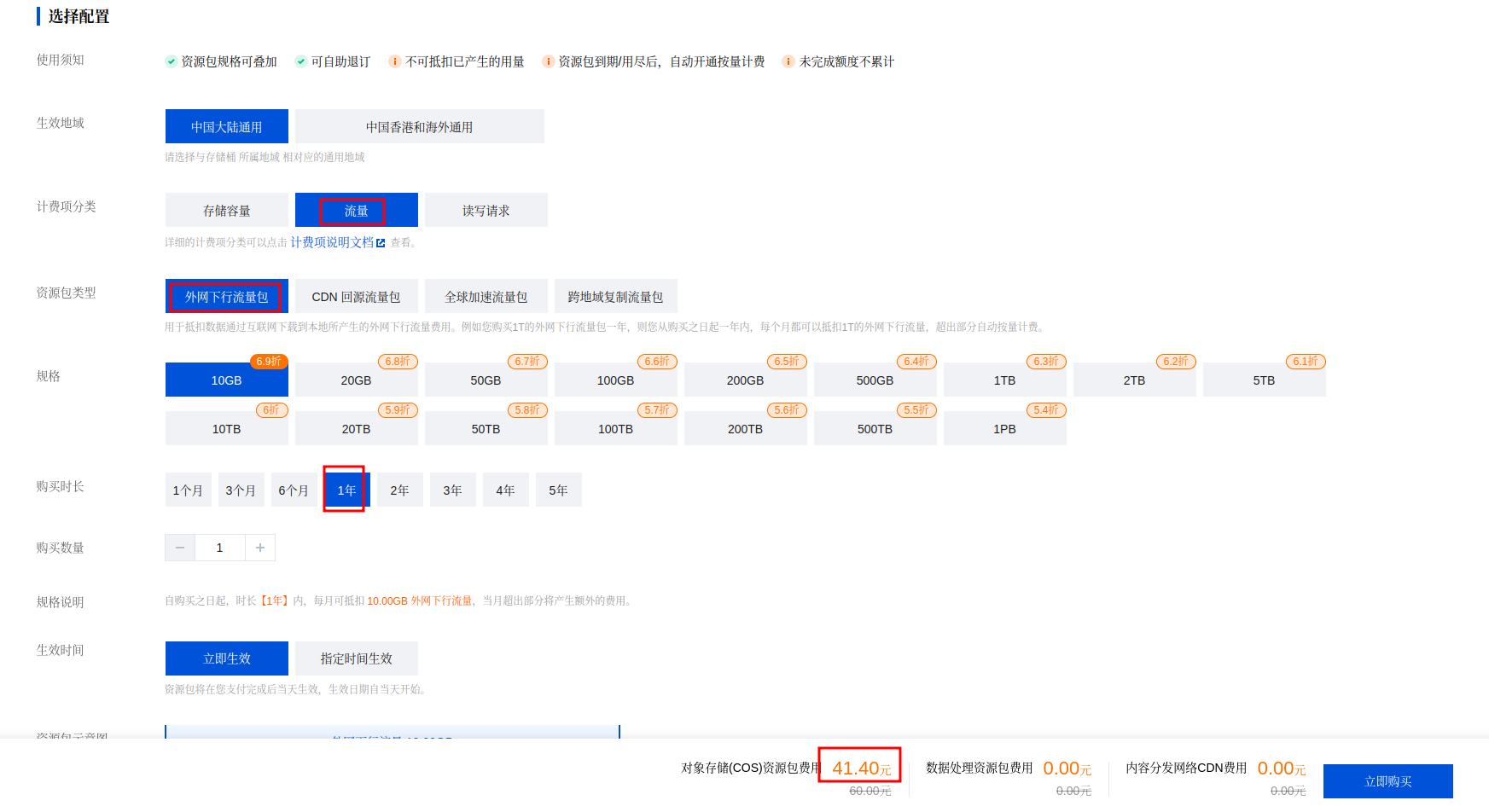The height and width of the screenshot is (812, 1489).
Task: Open the 计费项说明文档 link
Action: tap(332, 243)
